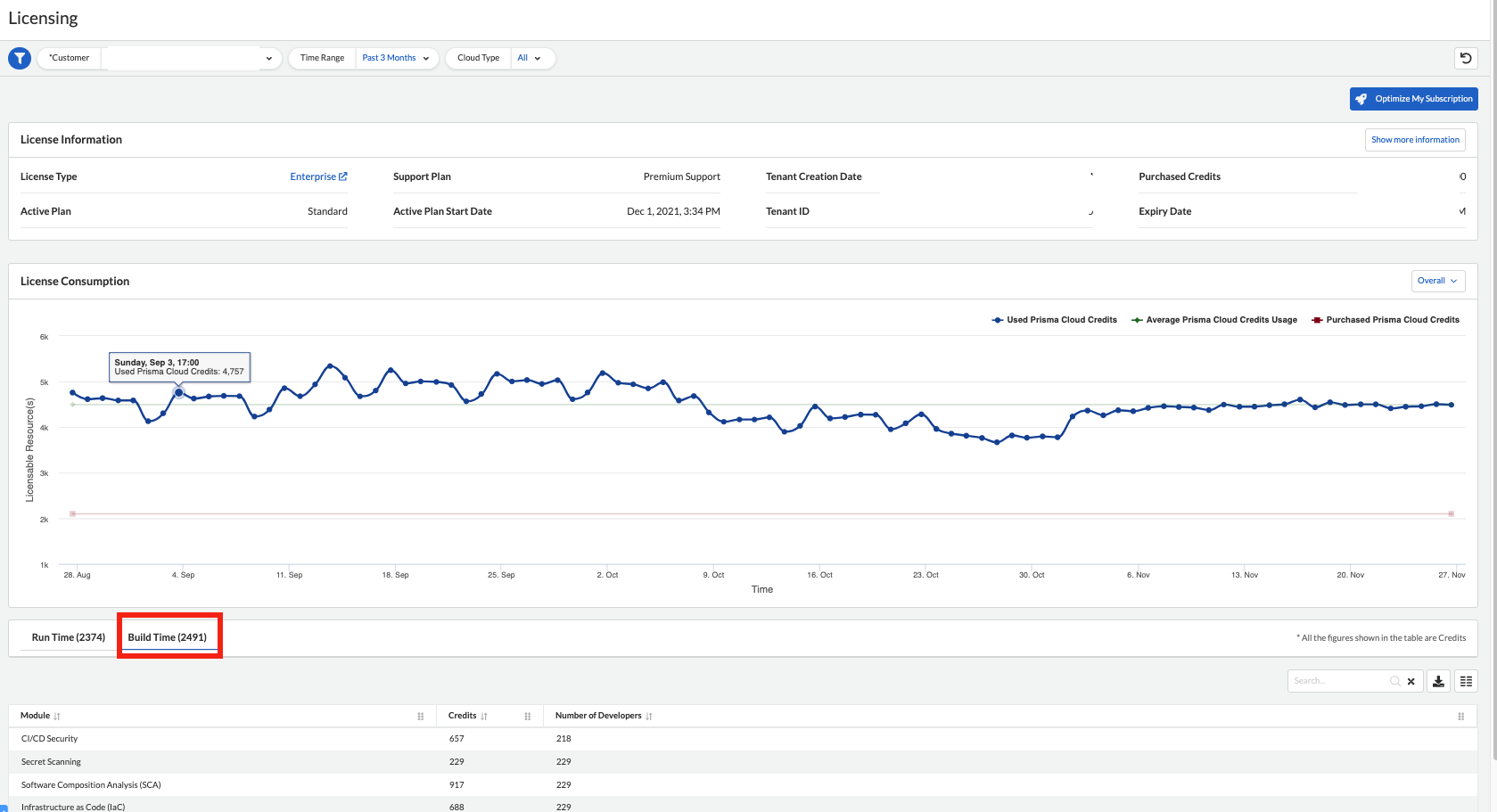This screenshot has height=812, width=1497.
Task: Open the filter funnel icon
Action: [x=20, y=58]
